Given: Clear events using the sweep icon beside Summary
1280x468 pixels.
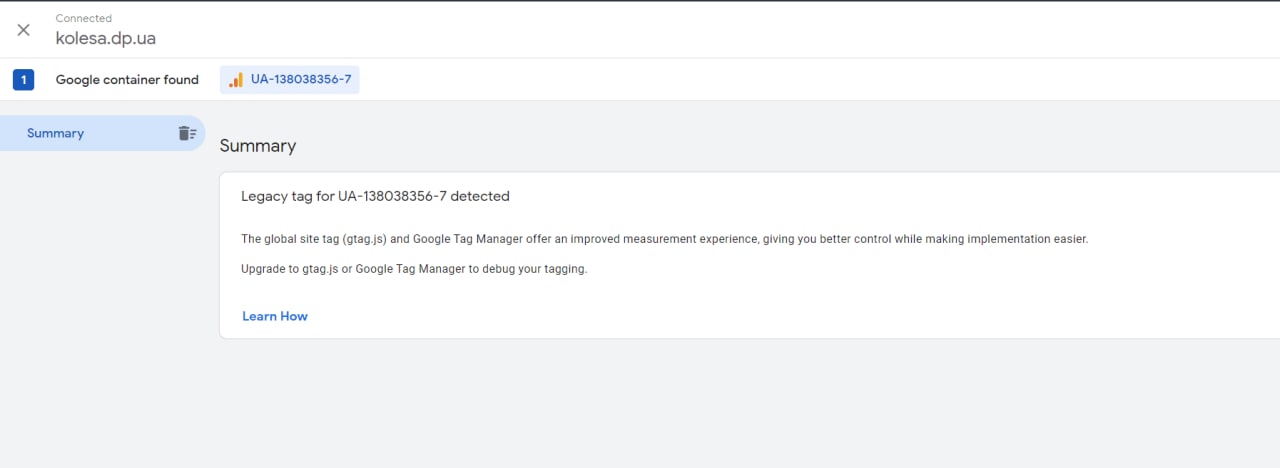Looking at the screenshot, I should 187,133.
